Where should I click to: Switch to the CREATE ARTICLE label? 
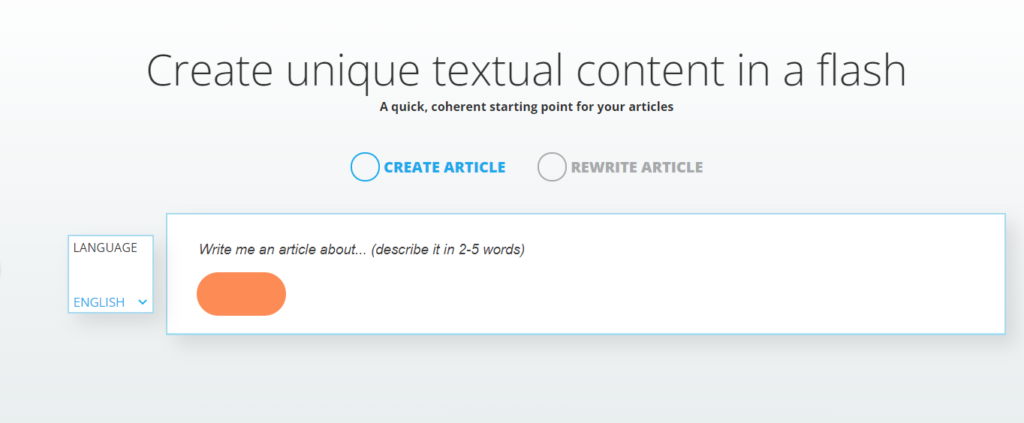coord(444,167)
